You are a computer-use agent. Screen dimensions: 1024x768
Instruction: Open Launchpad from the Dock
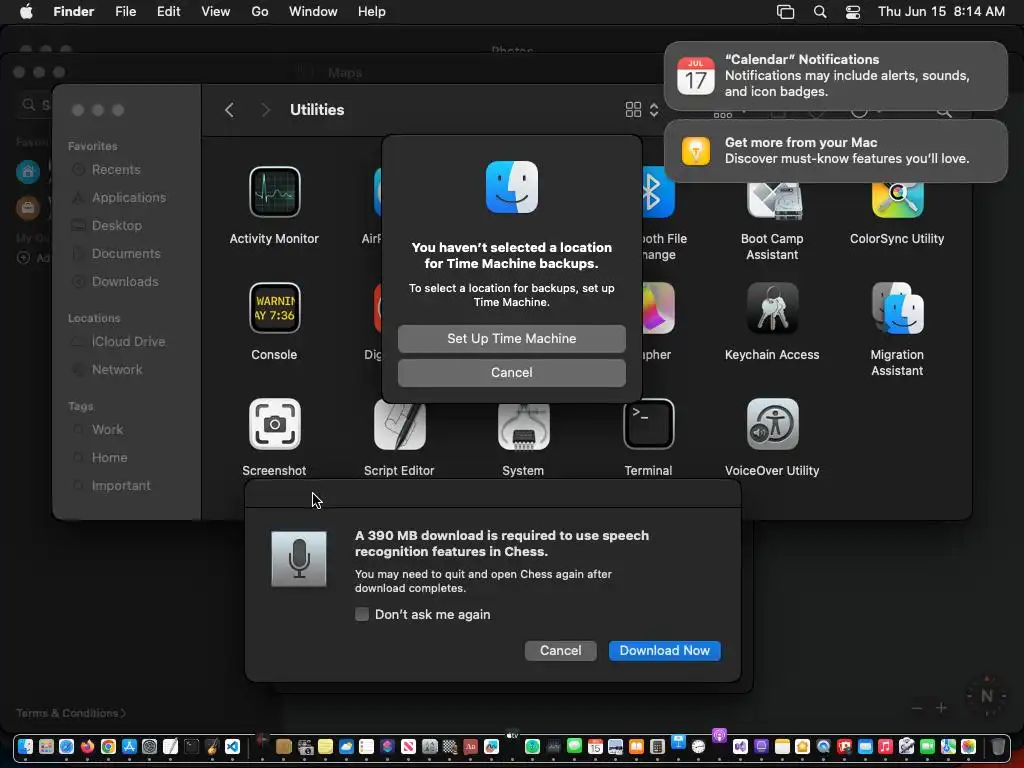click(46, 746)
